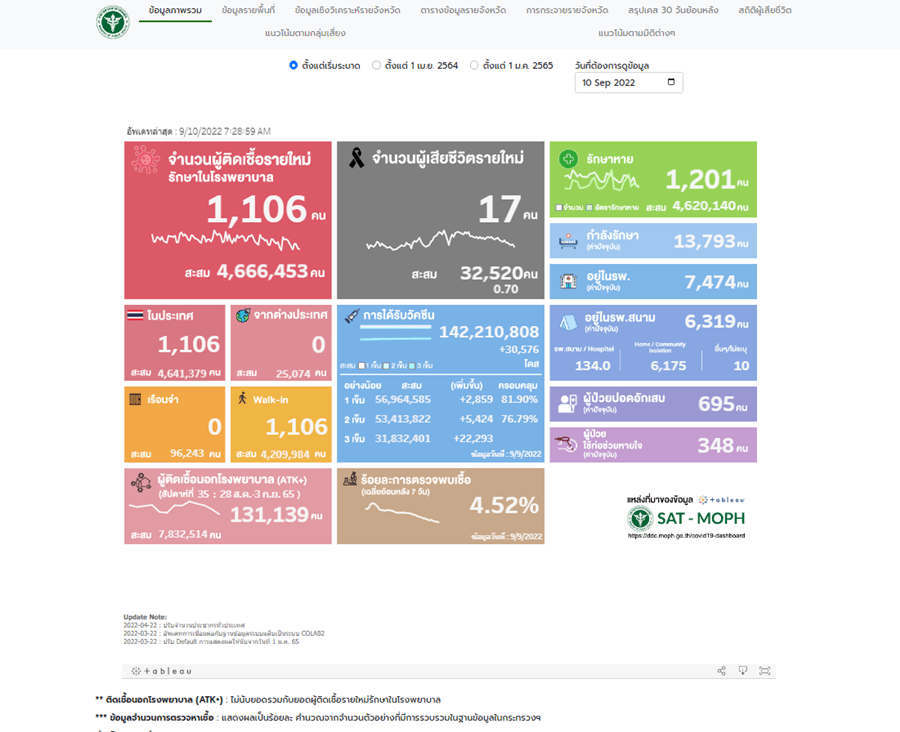This screenshot has width=900, height=732.
Task: Go to 'สถิติผู้เสียชีวิต' tab
Action: coord(765,10)
